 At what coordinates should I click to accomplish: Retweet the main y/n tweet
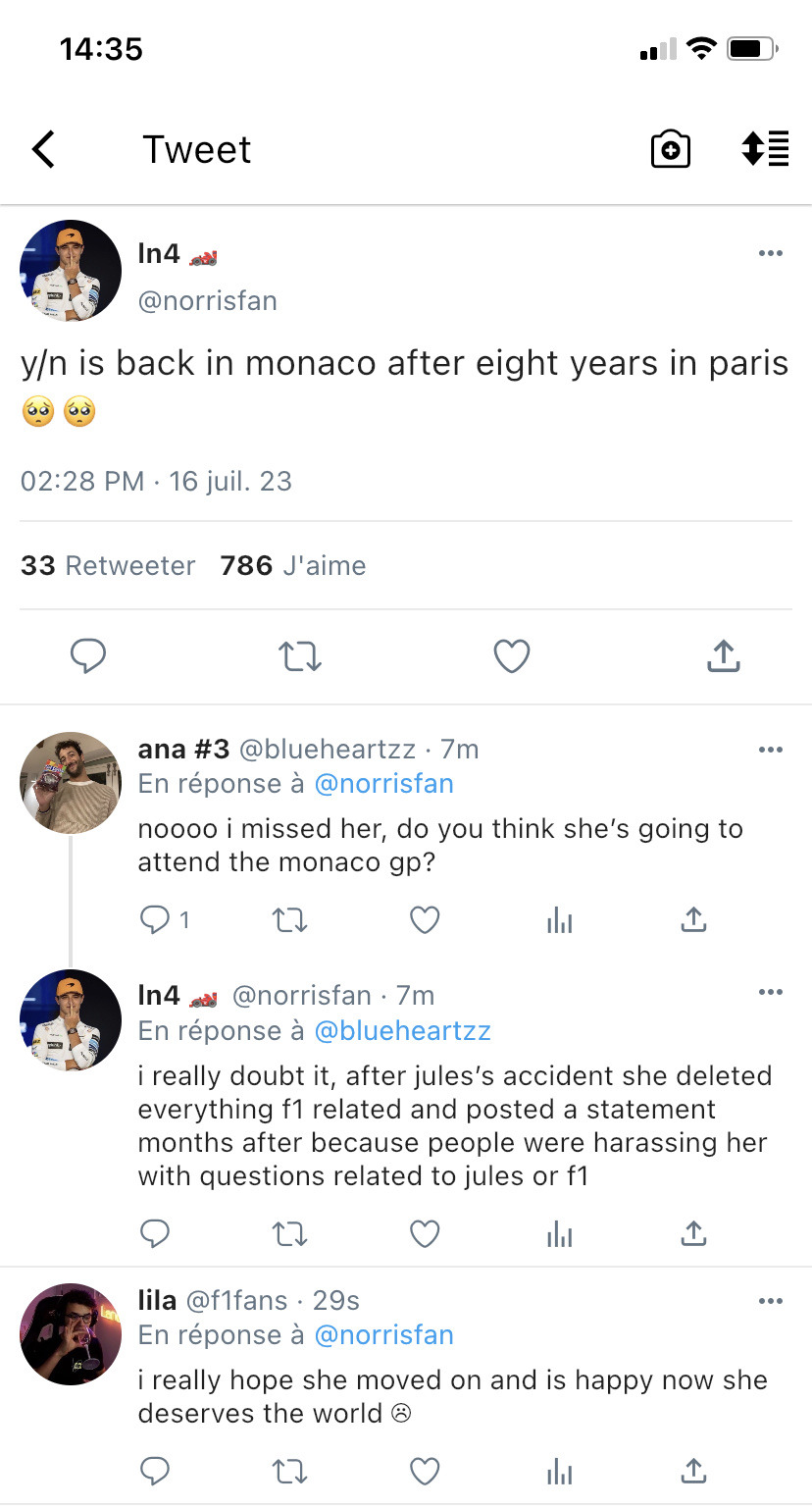[x=300, y=655]
